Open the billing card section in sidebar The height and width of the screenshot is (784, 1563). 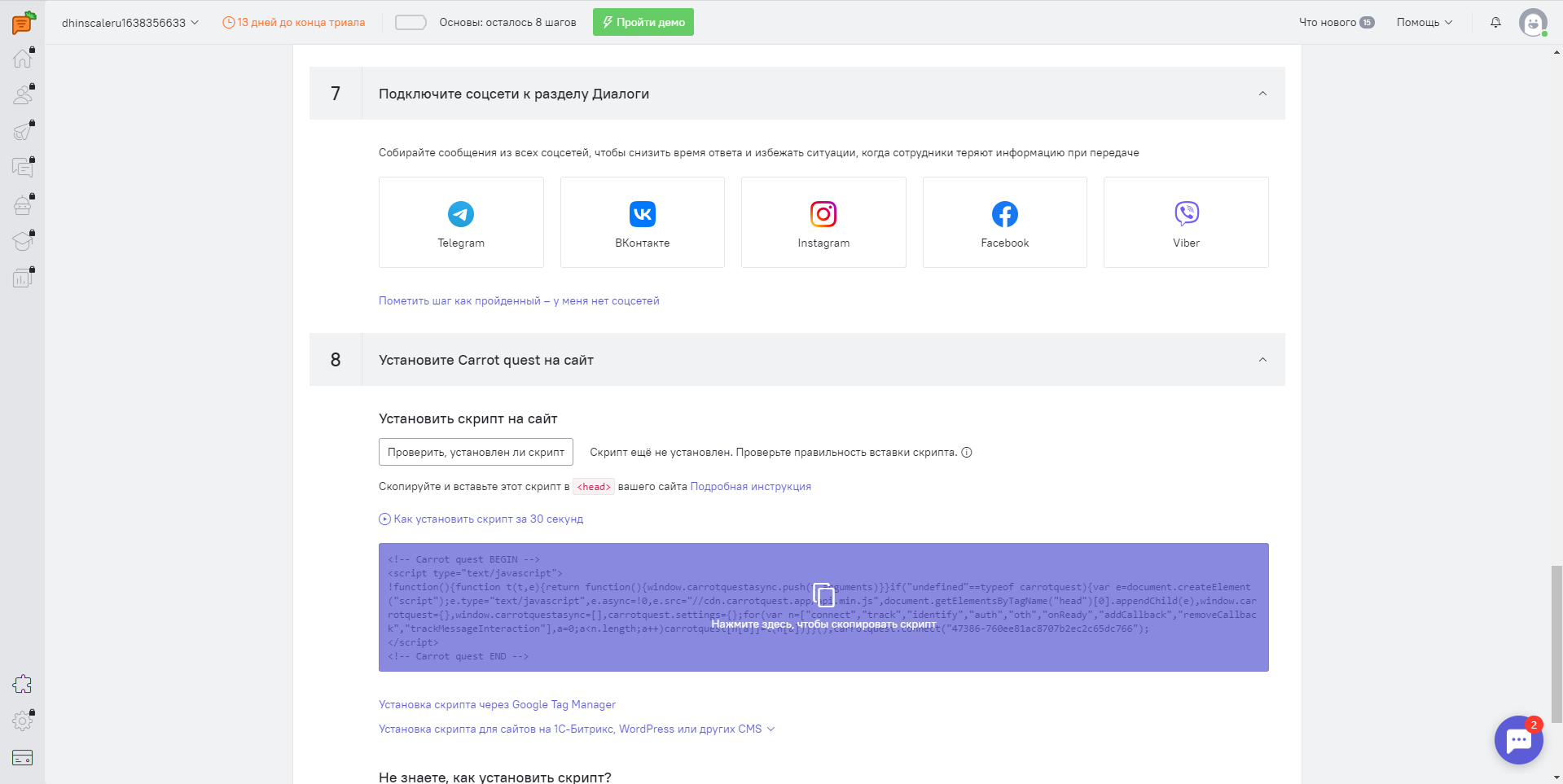tap(23, 758)
